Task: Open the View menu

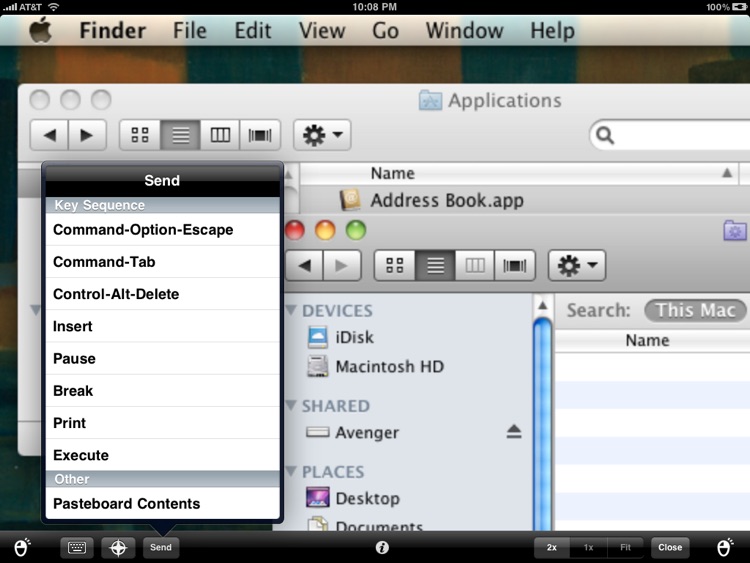Action: point(322,31)
